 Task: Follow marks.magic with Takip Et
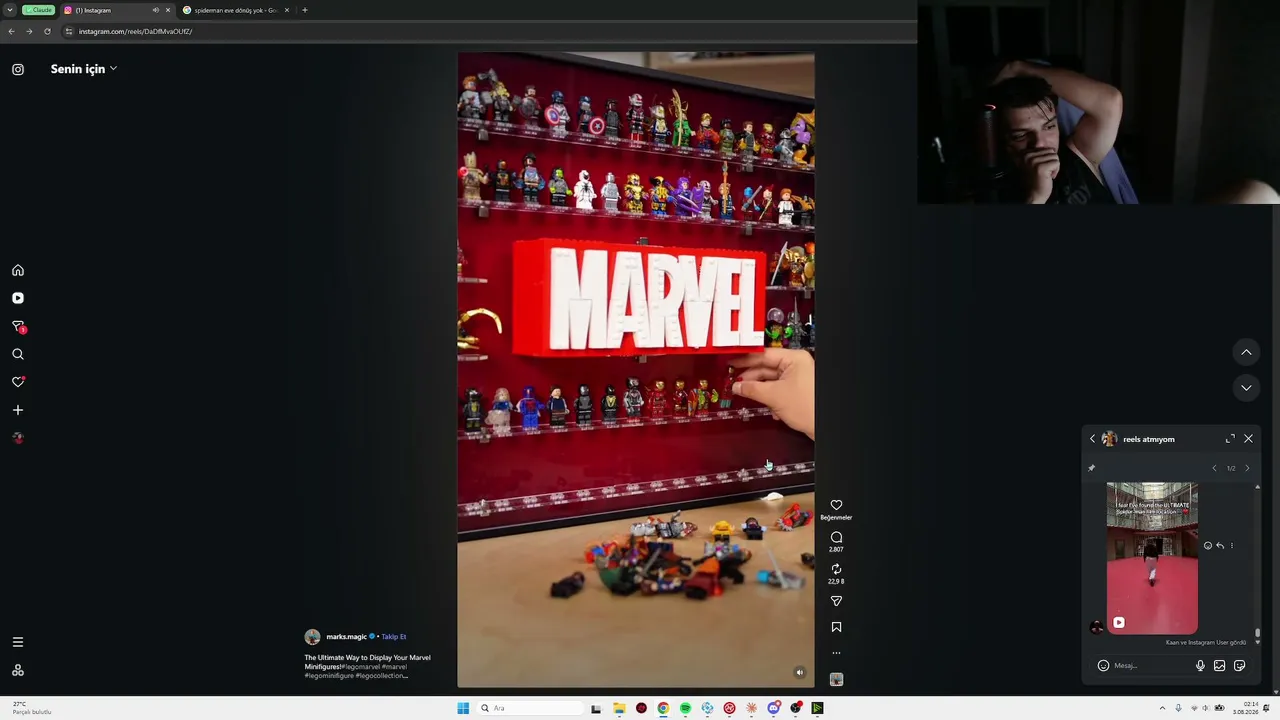[393, 637]
